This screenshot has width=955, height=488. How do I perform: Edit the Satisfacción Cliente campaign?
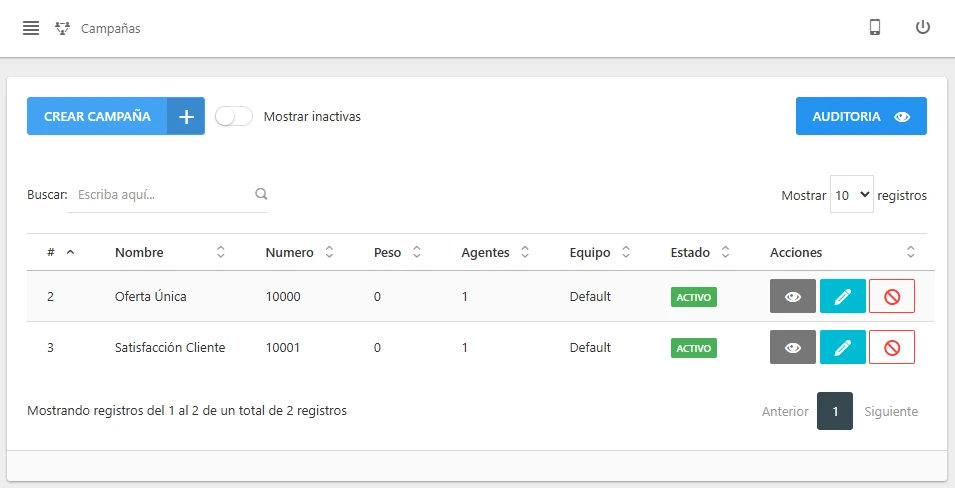tap(842, 347)
